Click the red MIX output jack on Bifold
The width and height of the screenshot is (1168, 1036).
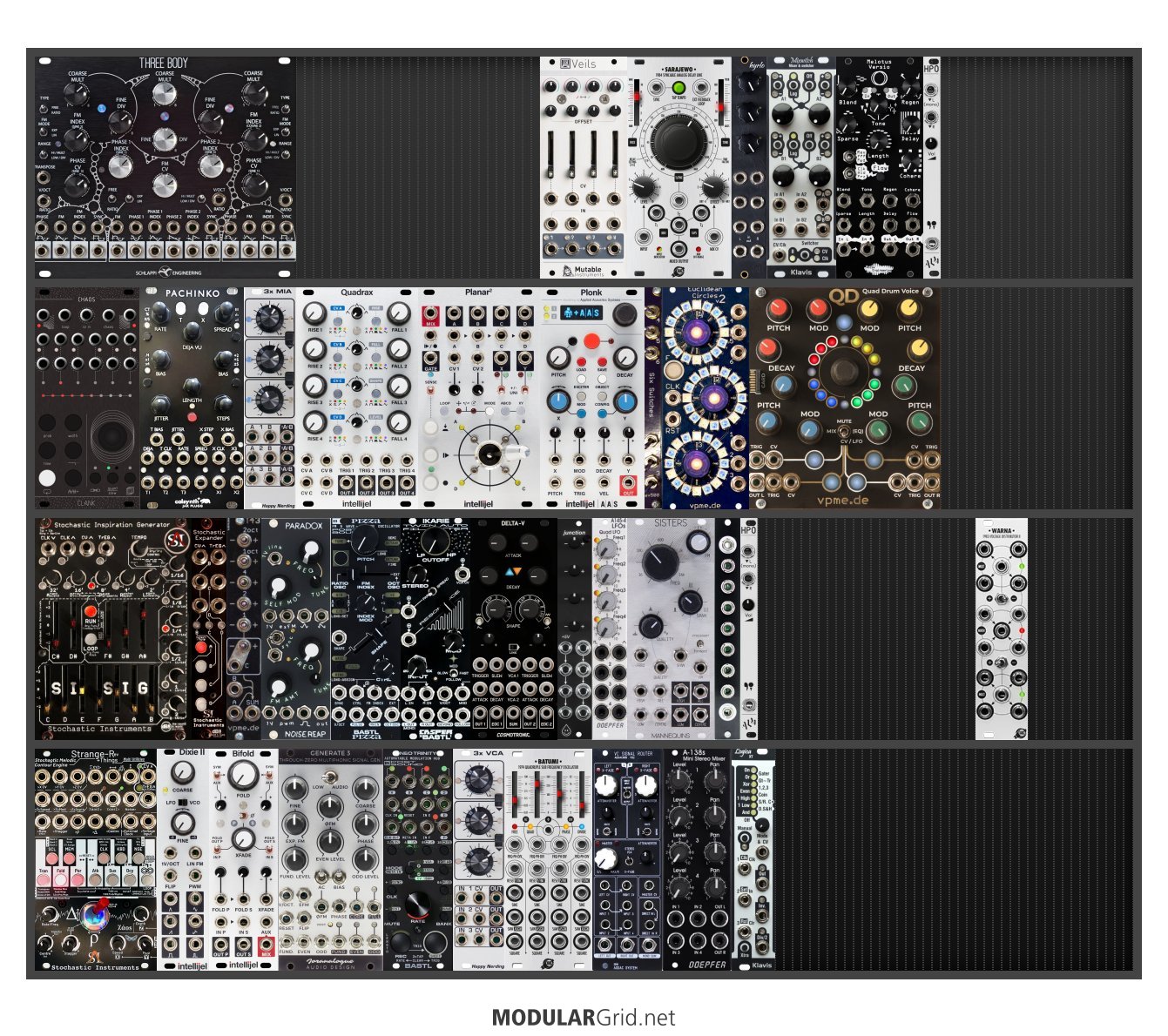click(267, 943)
